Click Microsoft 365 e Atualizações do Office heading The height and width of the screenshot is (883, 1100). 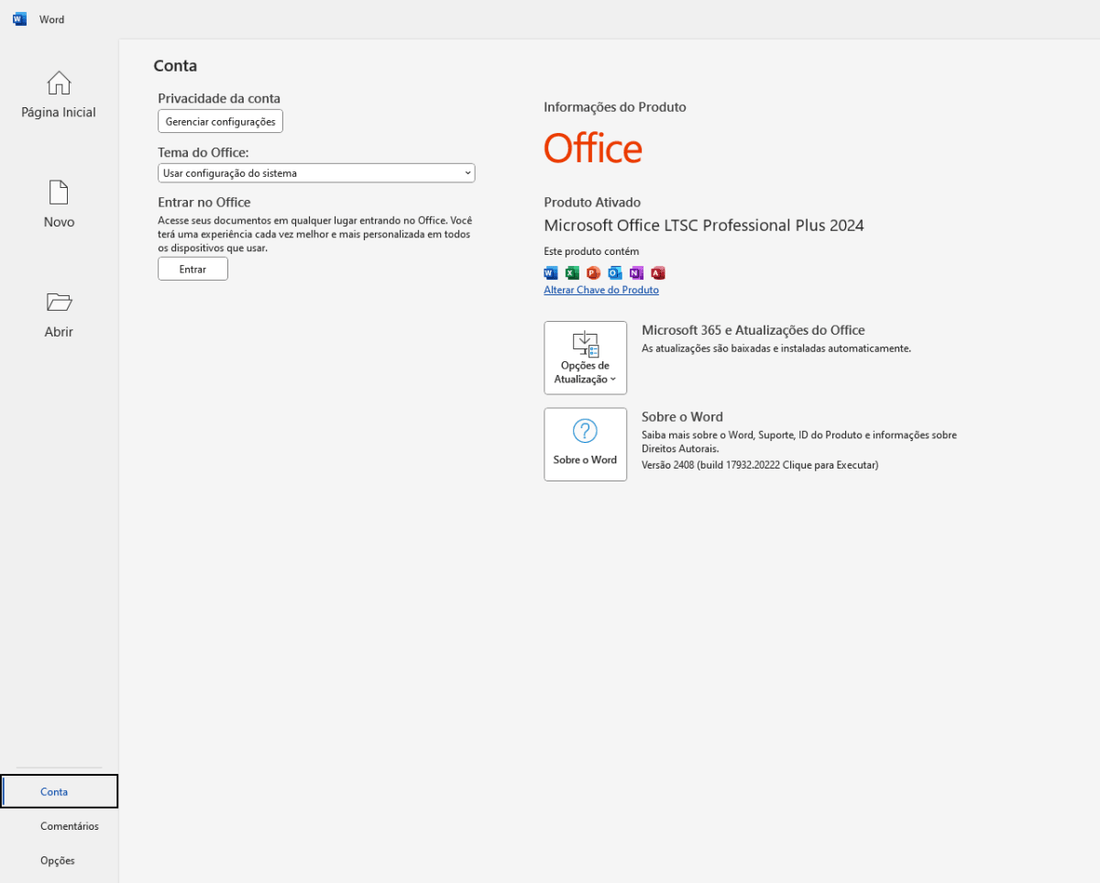tap(753, 330)
